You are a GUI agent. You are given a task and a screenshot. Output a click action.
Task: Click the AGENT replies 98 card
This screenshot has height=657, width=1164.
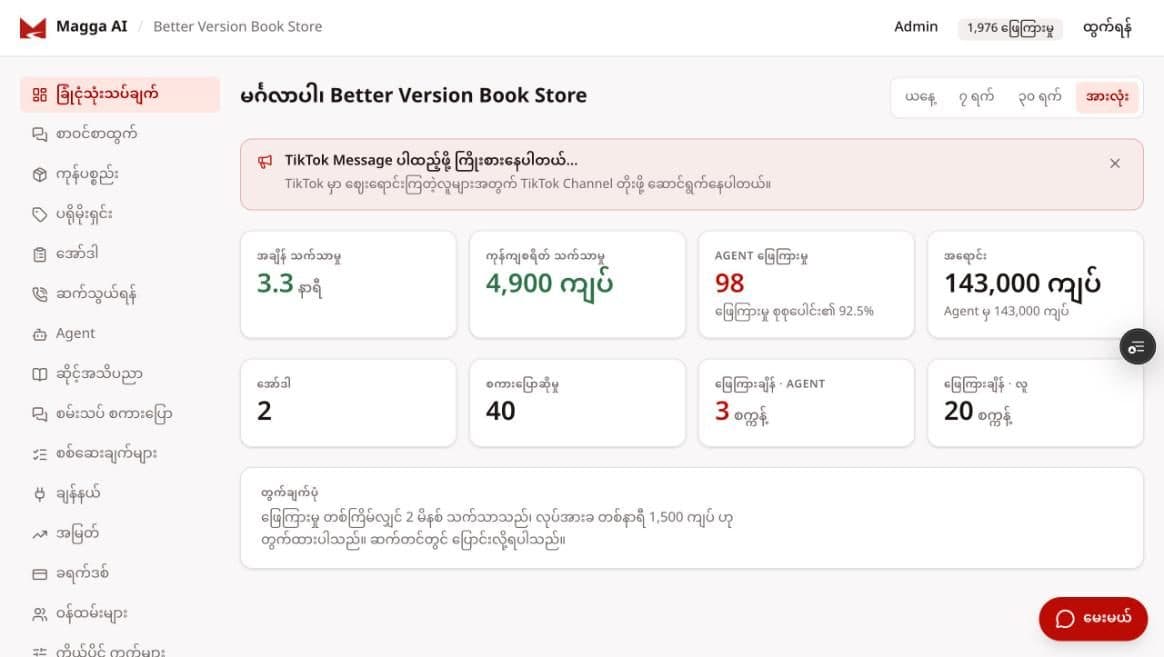coord(806,284)
